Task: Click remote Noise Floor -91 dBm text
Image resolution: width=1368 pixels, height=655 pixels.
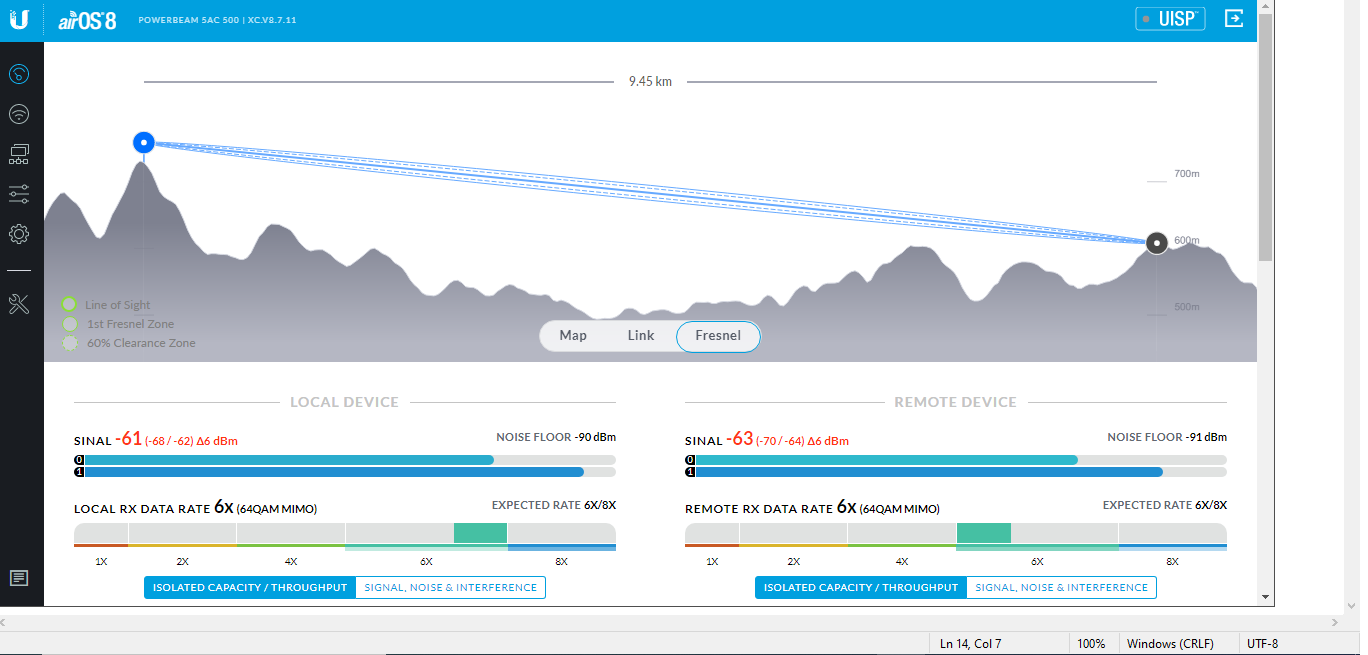Action: tap(1167, 437)
